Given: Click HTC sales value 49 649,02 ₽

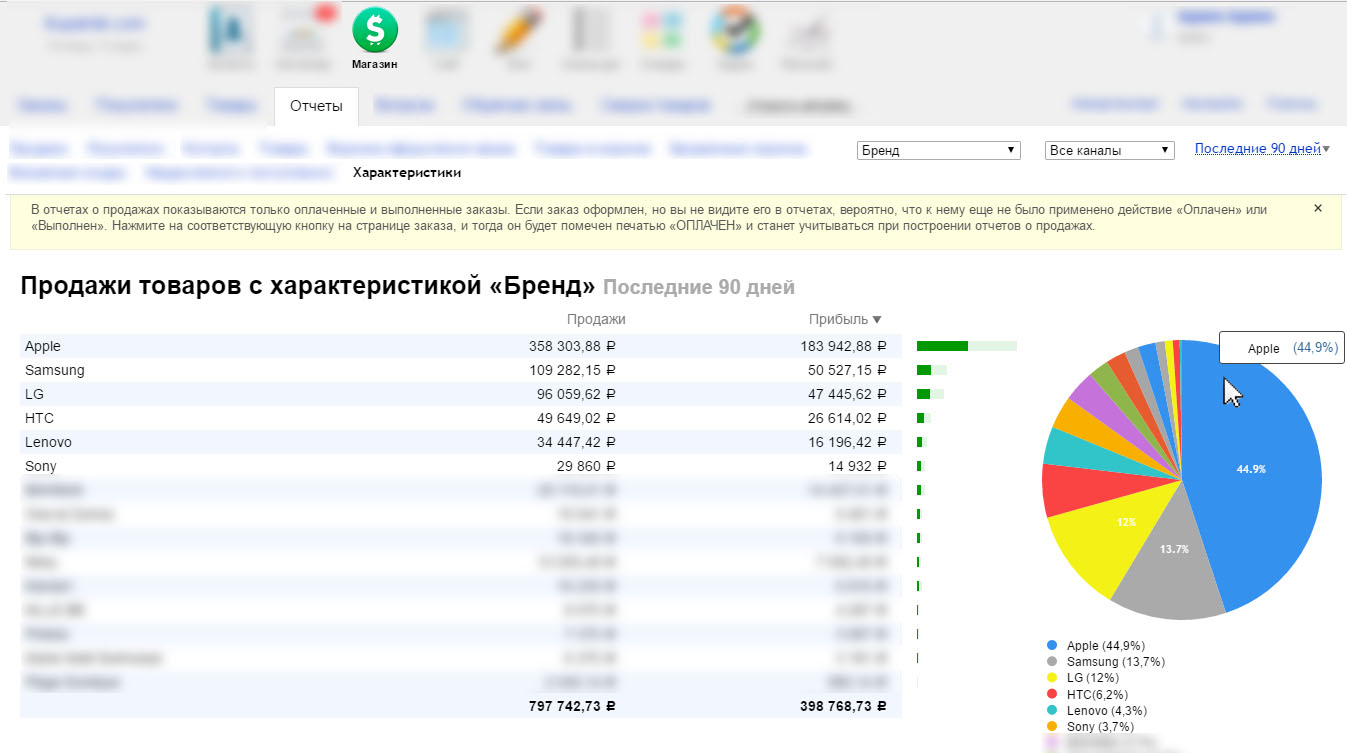Looking at the screenshot, I should pos(576,418).
